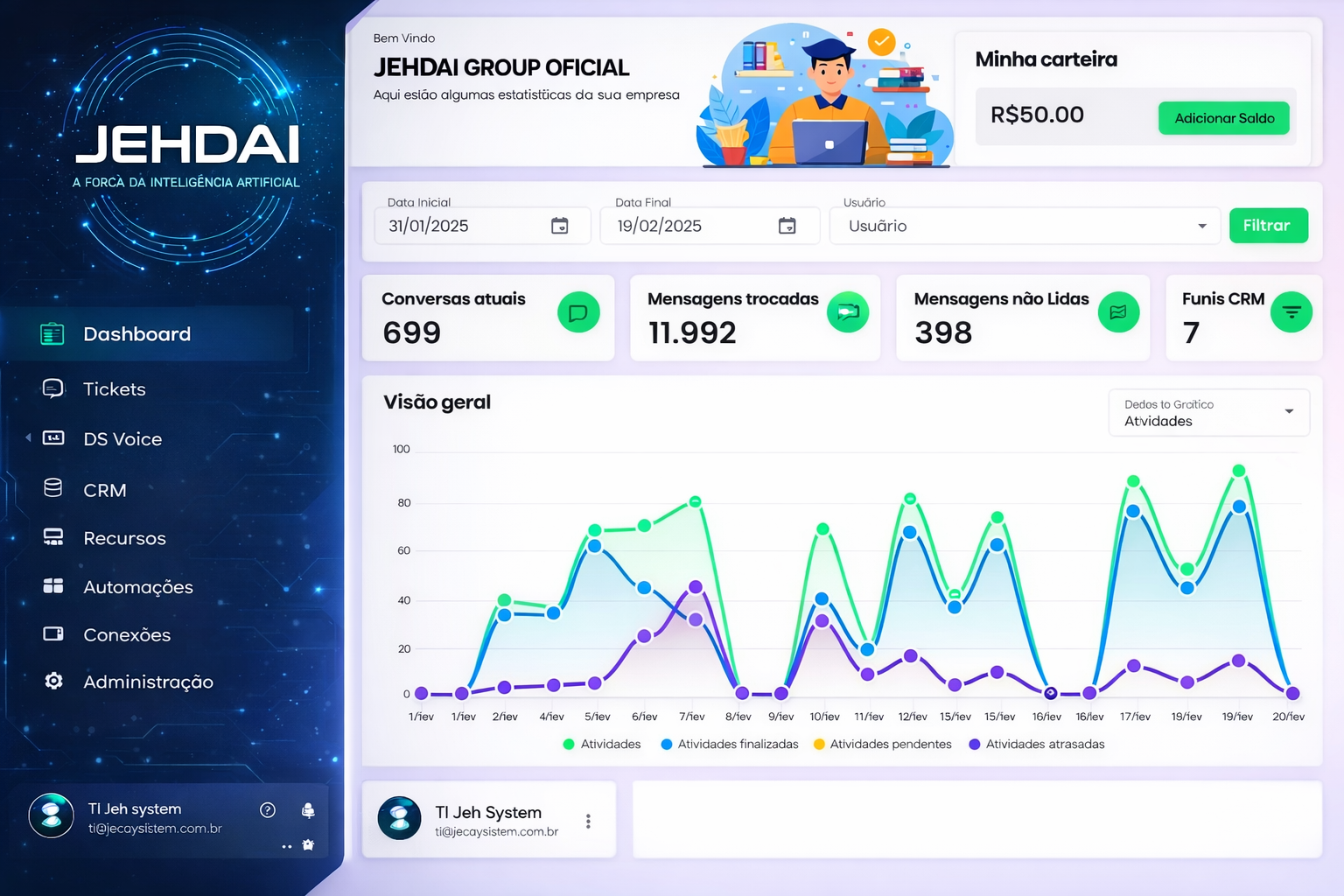The height and width of the screenshot is (896, 1344).
Task: Click the Funis CRM funnel icon
Action: pos(1292,311)
